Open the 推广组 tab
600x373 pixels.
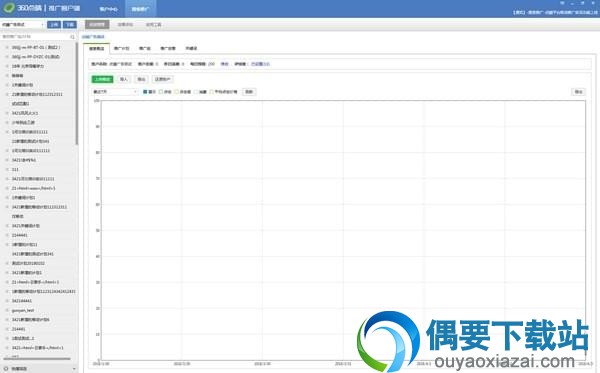point(145,49)
